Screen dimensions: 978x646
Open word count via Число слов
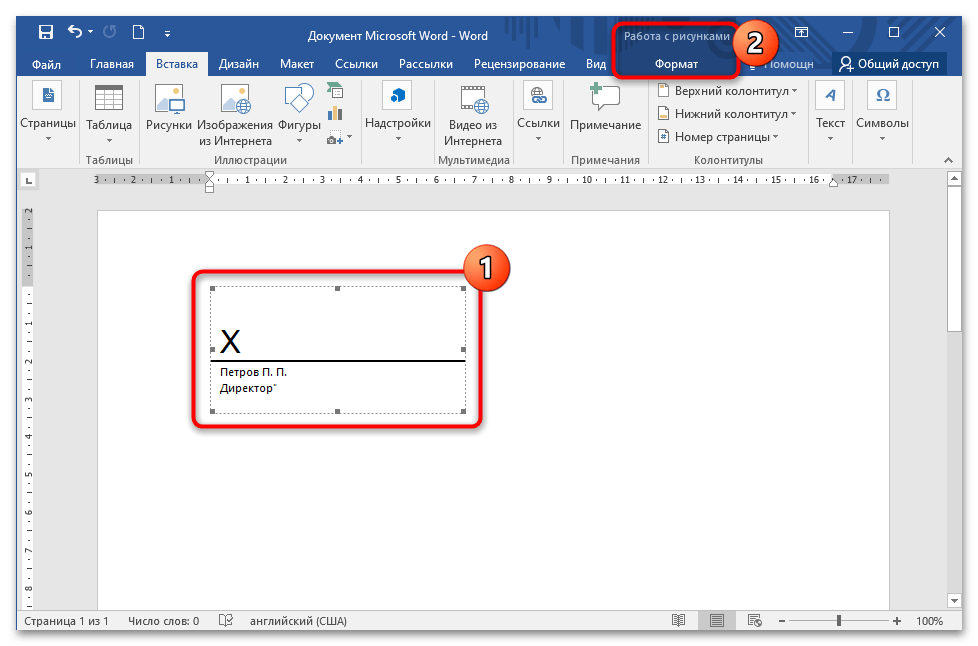tap(160, 620)
